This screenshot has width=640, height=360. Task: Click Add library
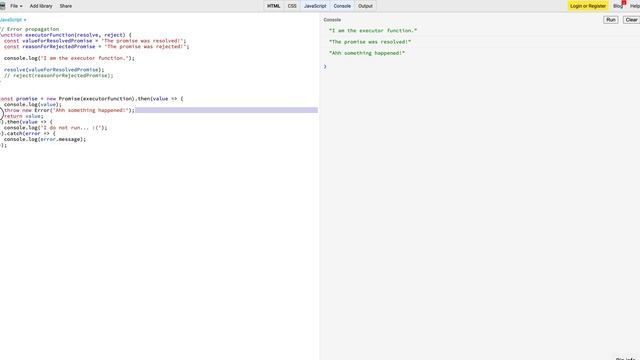[x=41, y=6]
